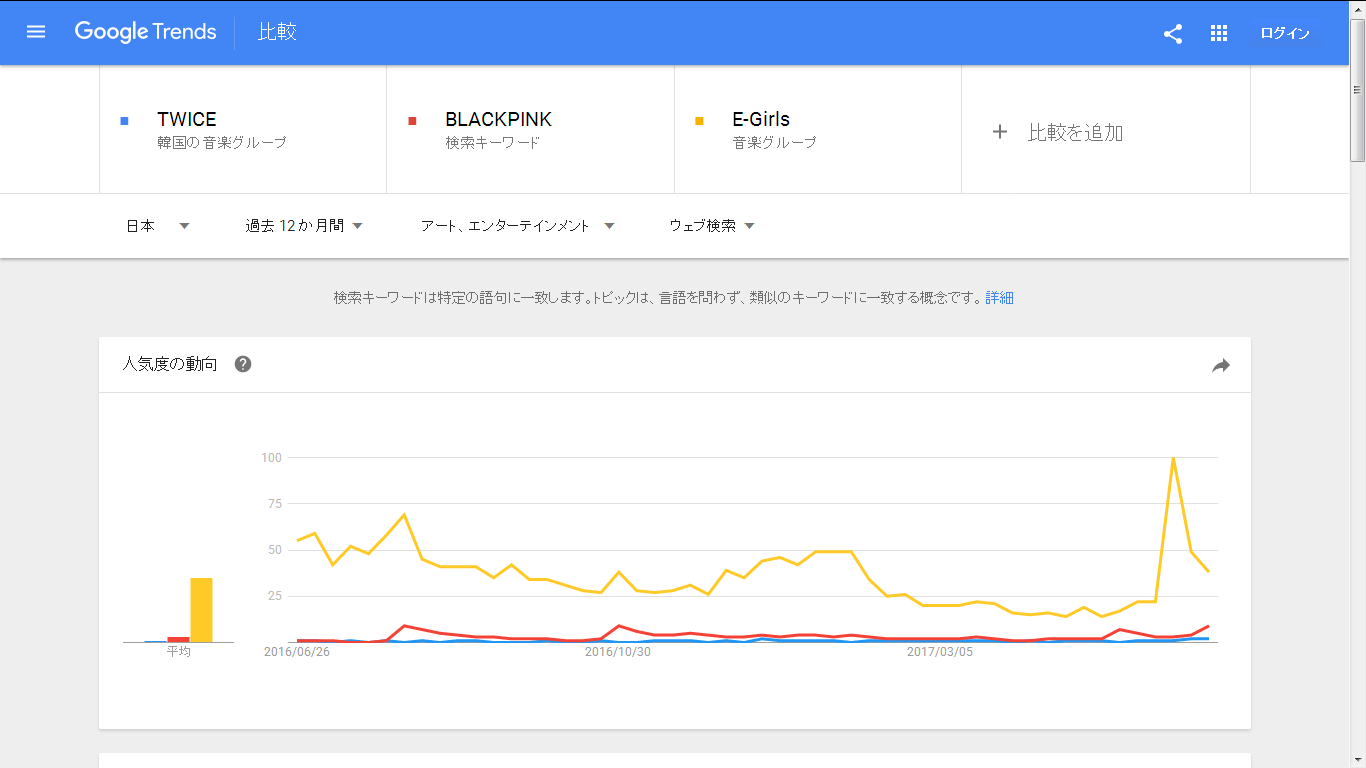
Task: Click the blue TWICE color marker
Action: pos(124,121)
